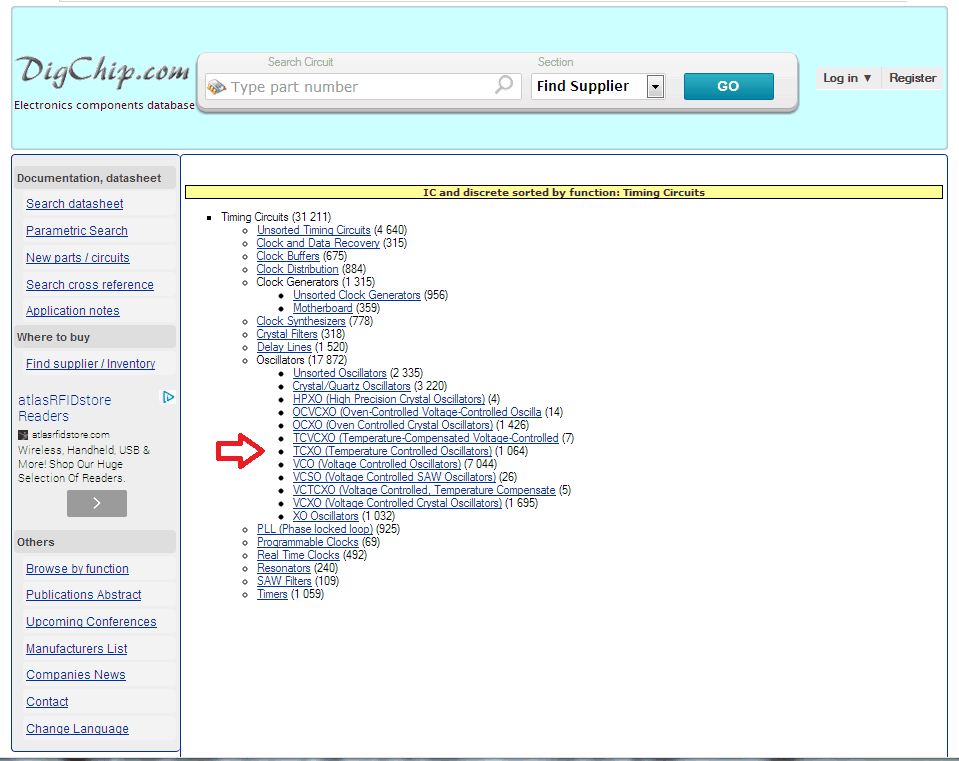Open the TCXO (Temperature Controlled Oscillators) link
The image size is (959, 761).
[392, 451]
